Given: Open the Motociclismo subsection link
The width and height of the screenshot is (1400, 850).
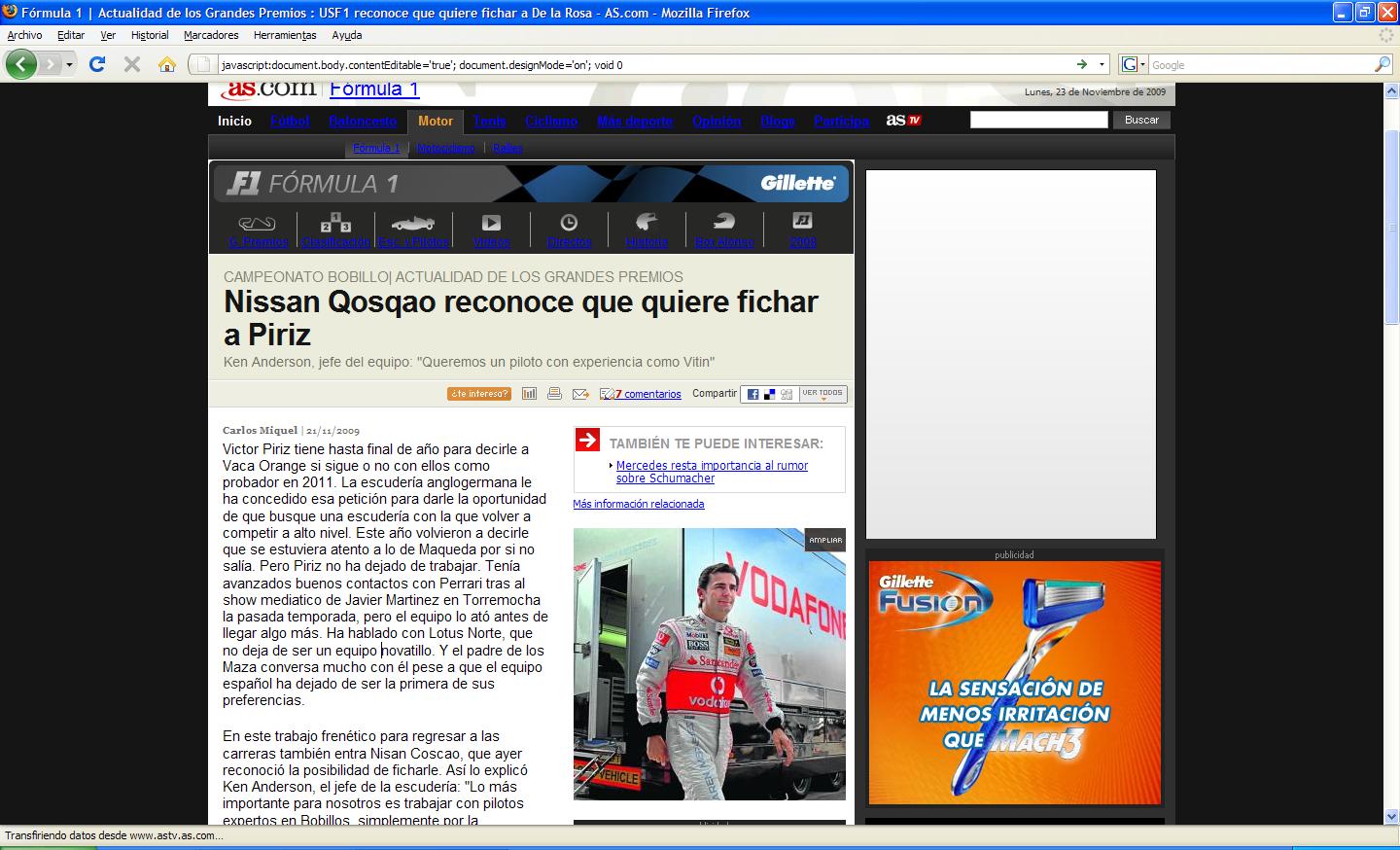Looking at the screenshot, I should (x=445, y=148).
